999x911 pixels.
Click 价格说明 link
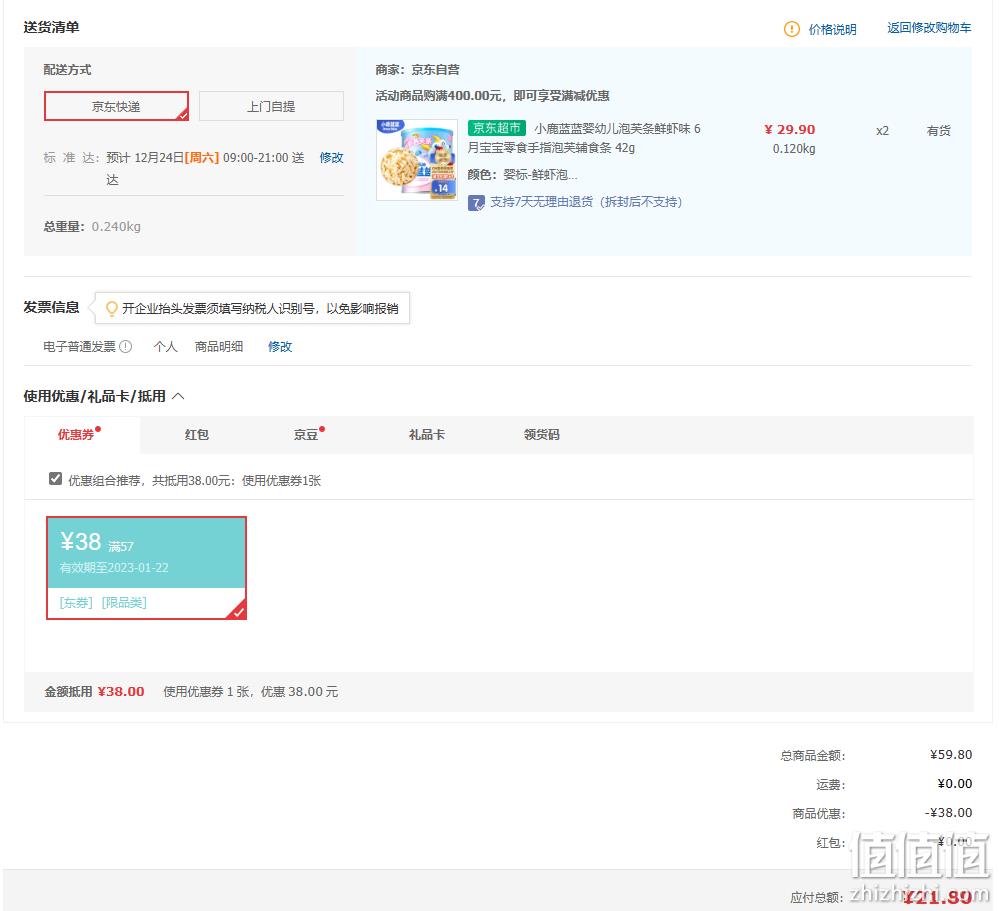[832, 29]
